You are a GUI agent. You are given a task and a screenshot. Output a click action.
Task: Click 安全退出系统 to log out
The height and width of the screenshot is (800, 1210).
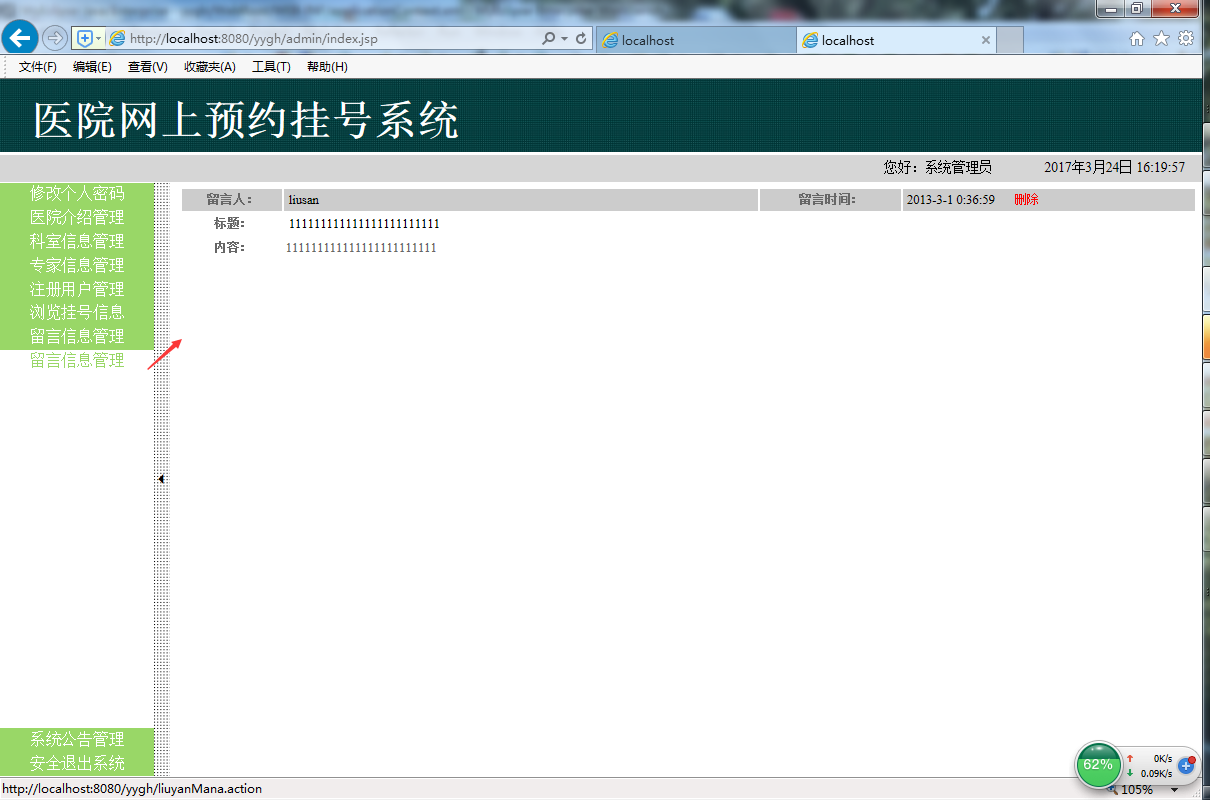click(x=77, y=763)
